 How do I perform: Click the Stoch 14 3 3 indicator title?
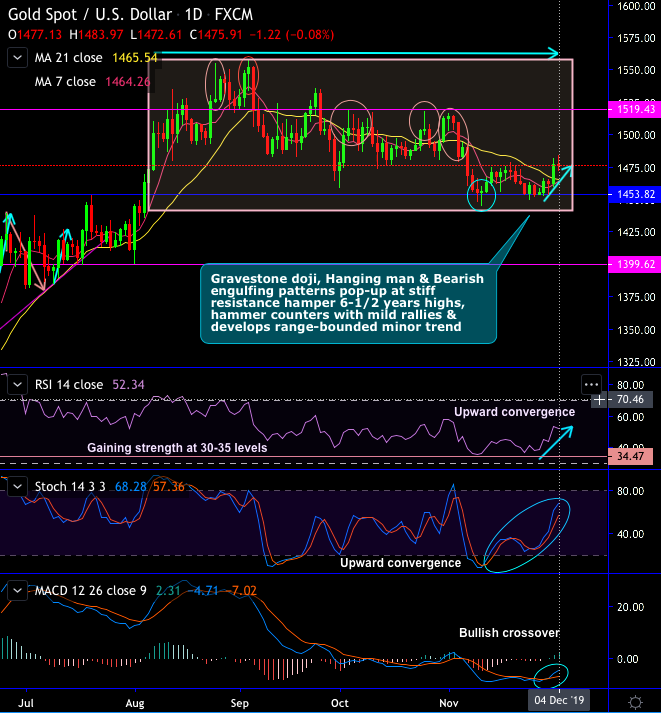(x=70, y=487)
